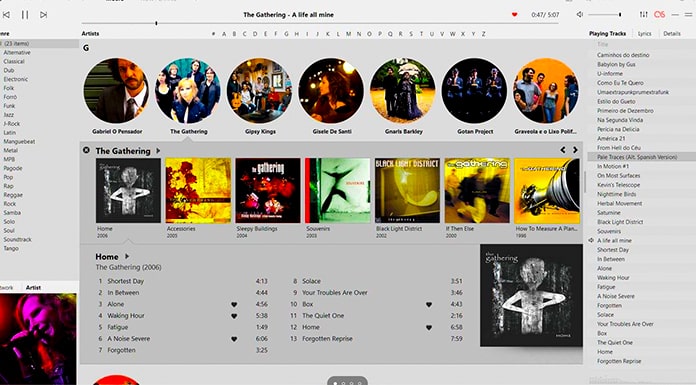Select Herbal Movement in playlist
Viewport: 696px width, 385px height.
[x=620, y=203]
